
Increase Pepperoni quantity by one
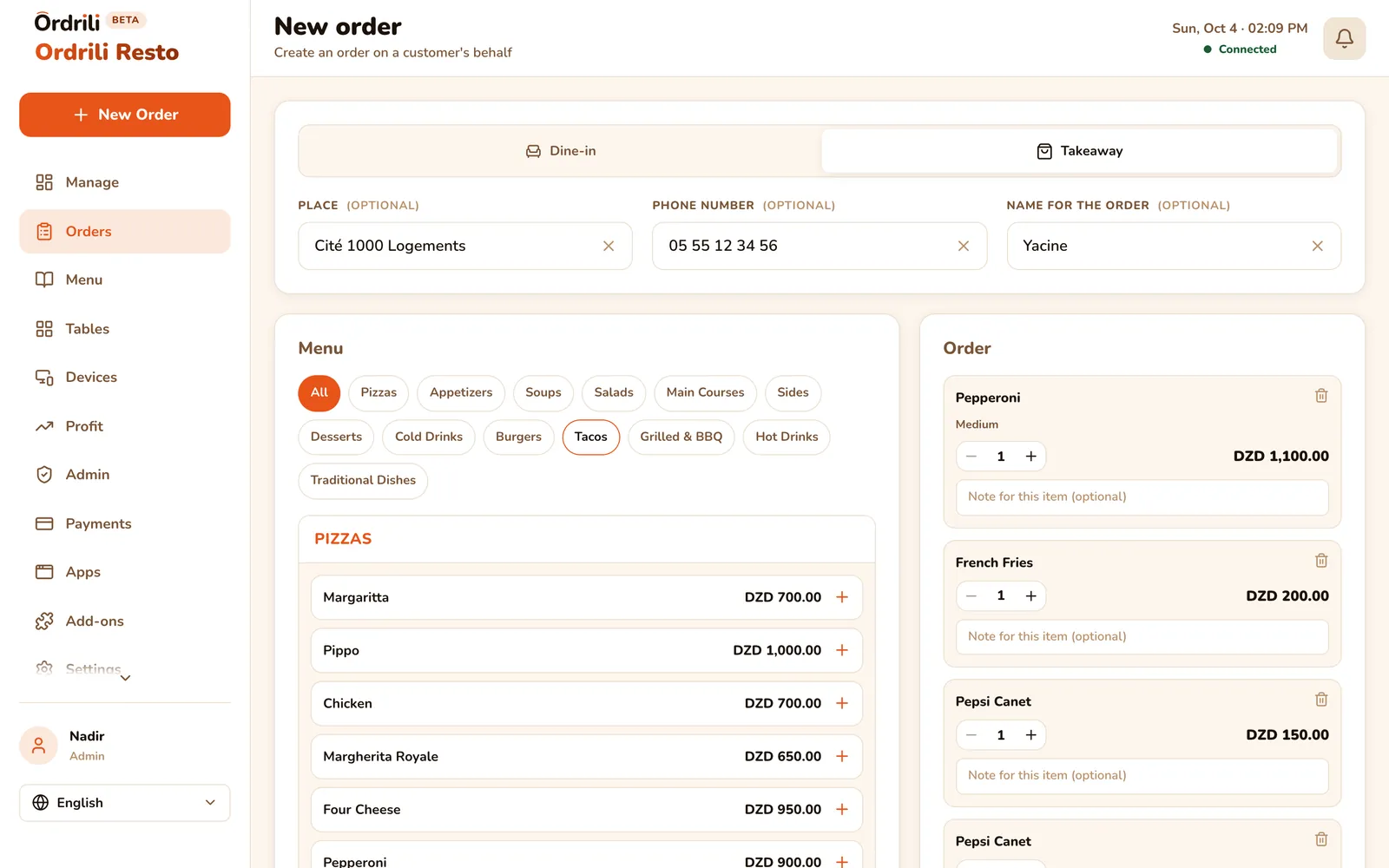pos(1030,457)
